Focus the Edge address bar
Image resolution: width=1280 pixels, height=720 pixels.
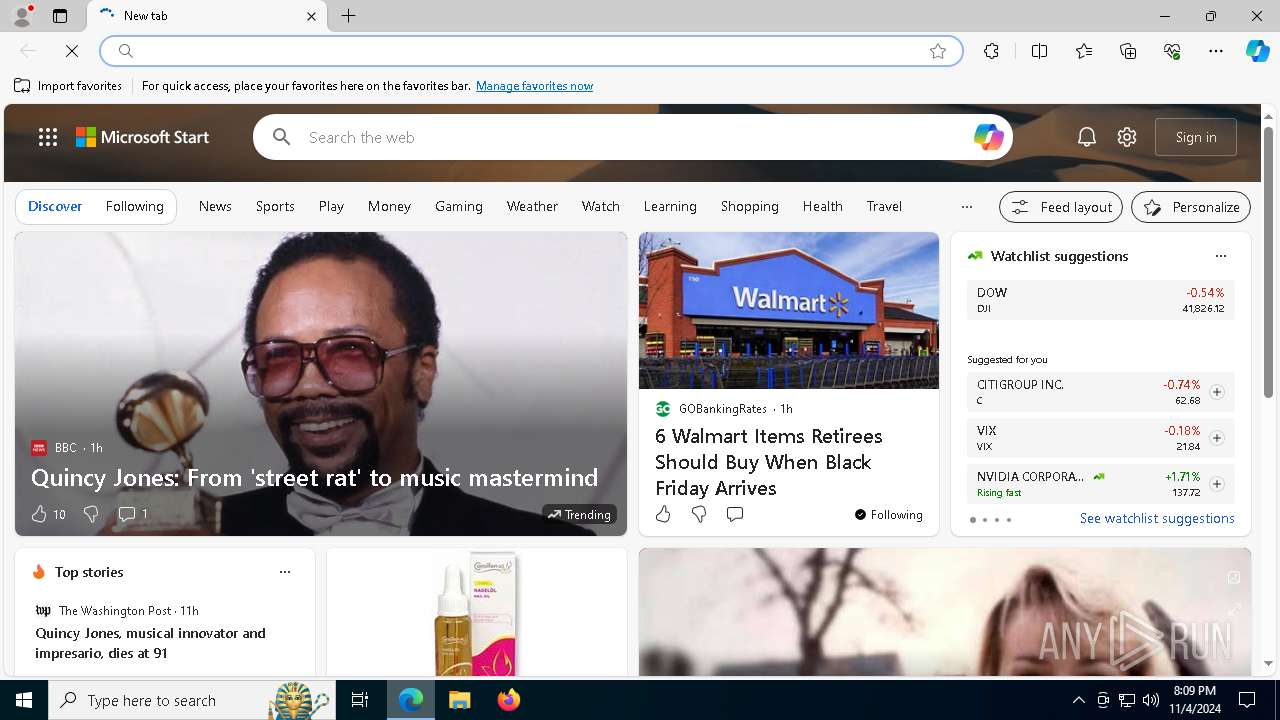click(530, 51)
